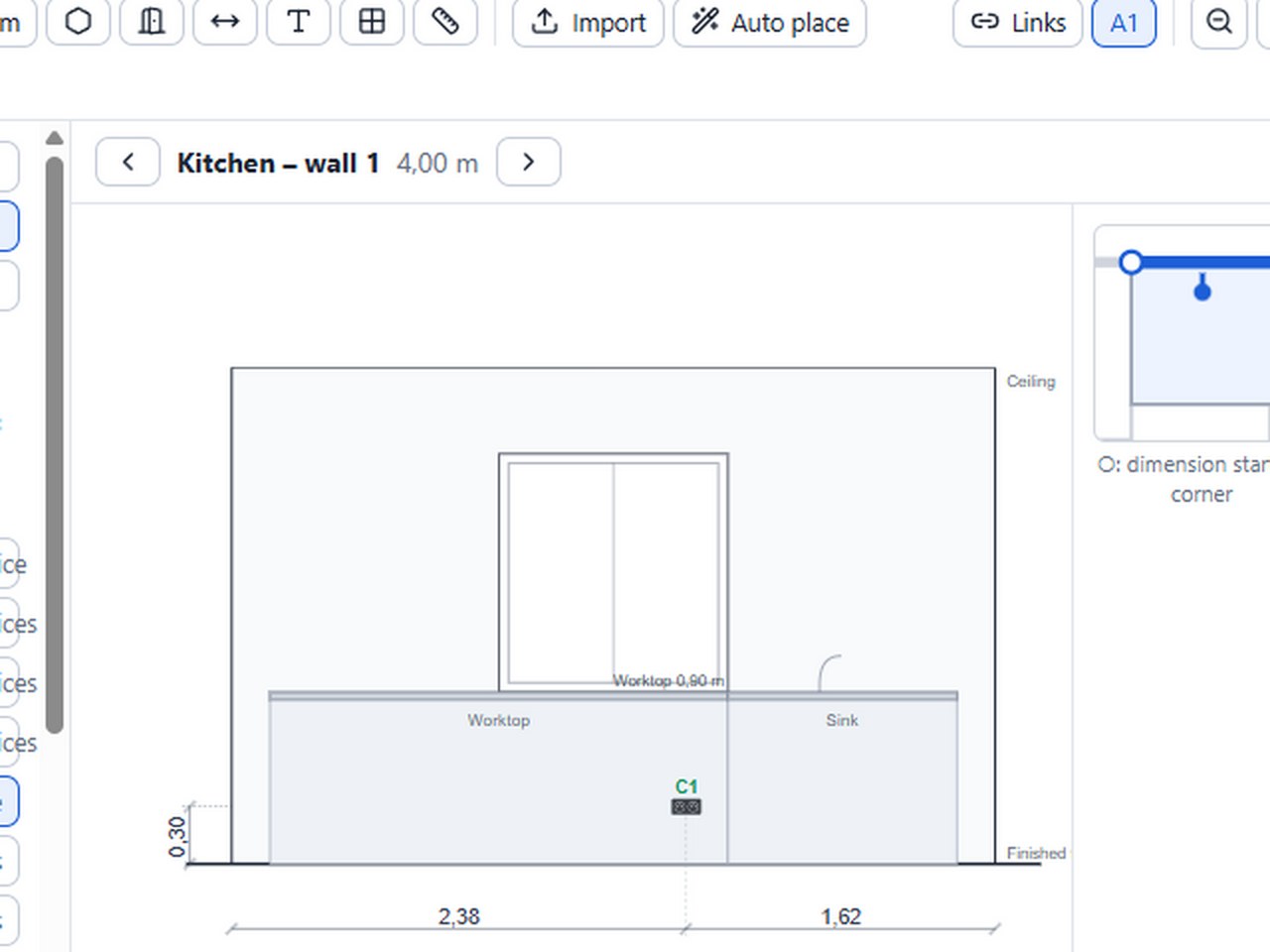
Task: Click the Auto place button
Action: point(770,21)
